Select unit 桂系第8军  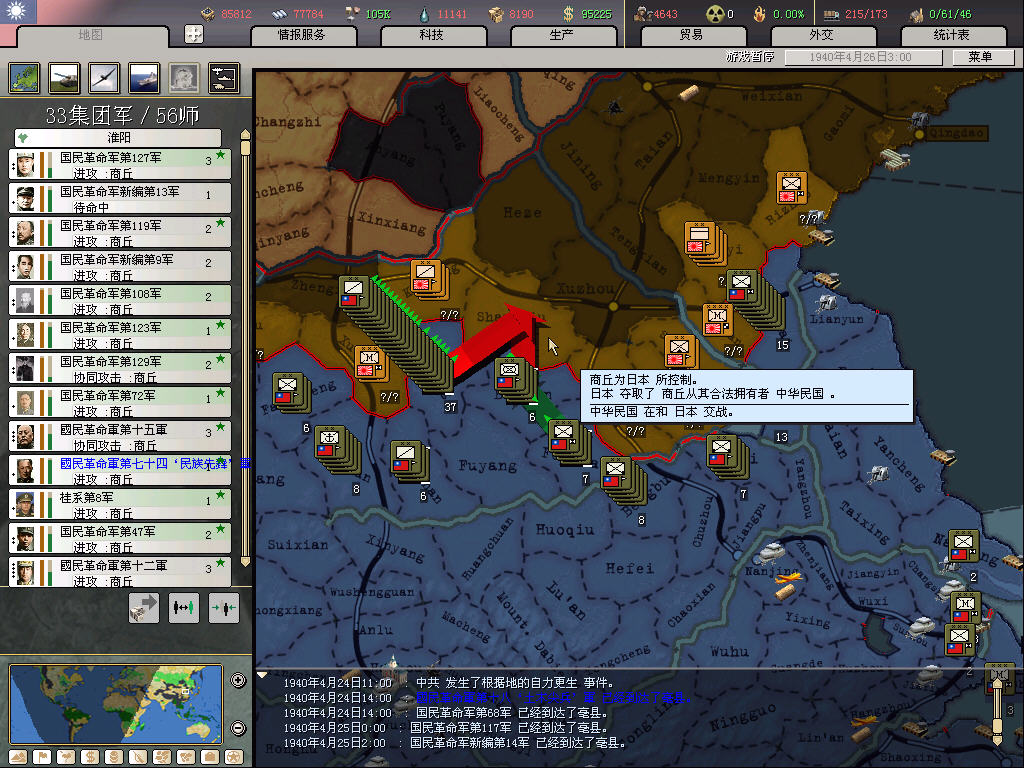pos(120,504)
